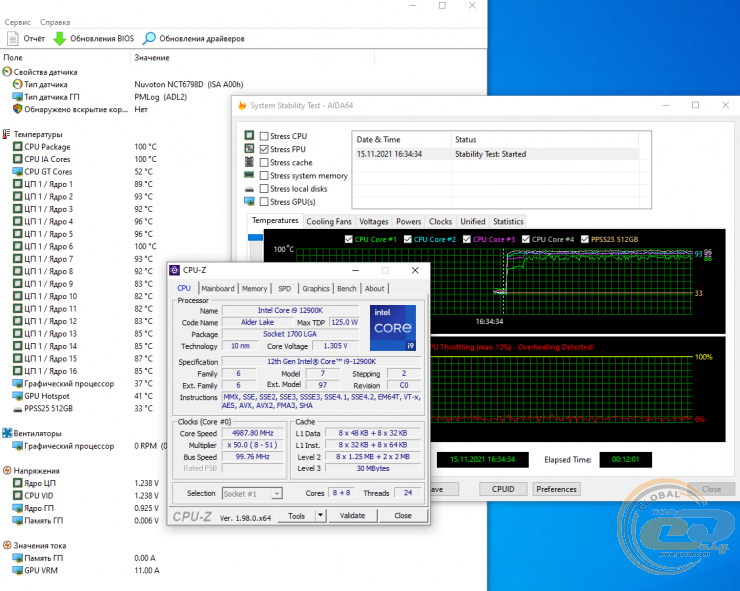Enable Stress local disks checkbox

[264, 189]
